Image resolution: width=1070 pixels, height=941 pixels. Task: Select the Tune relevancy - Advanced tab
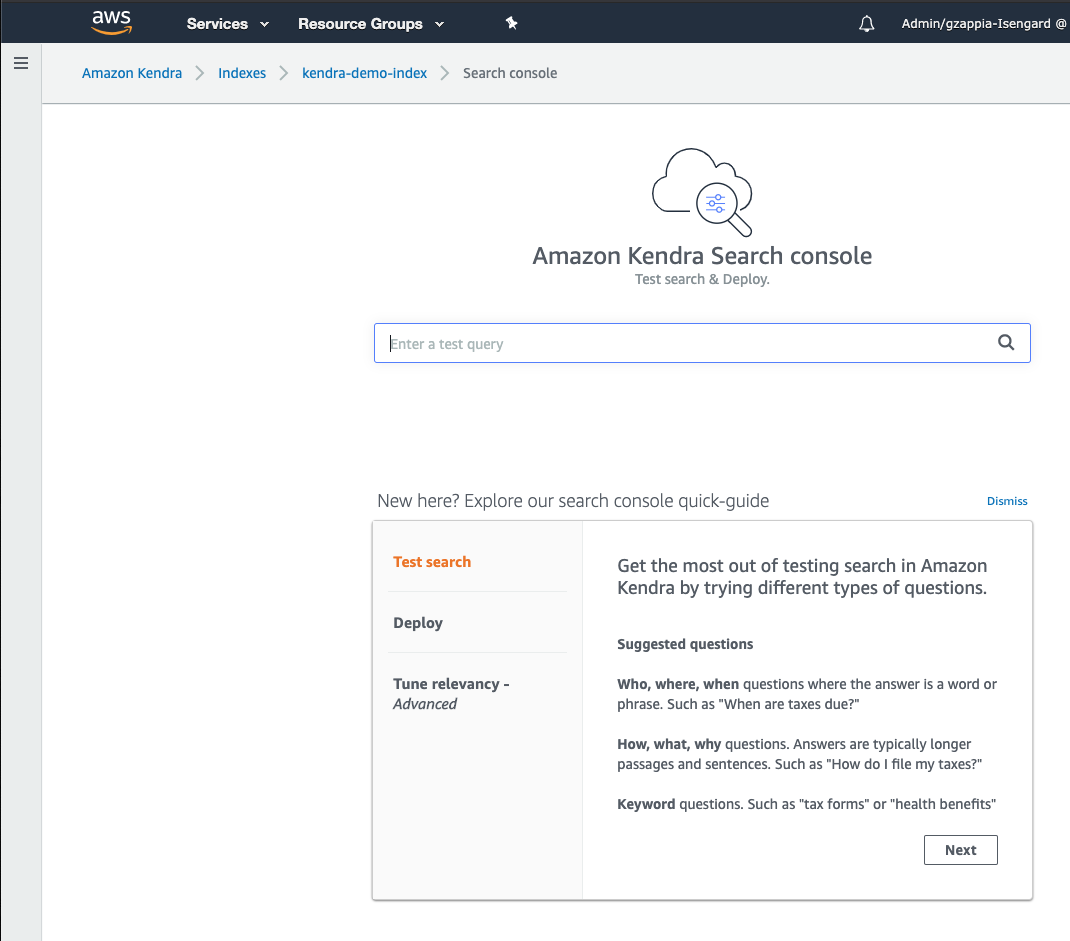[x=451, y=694]
